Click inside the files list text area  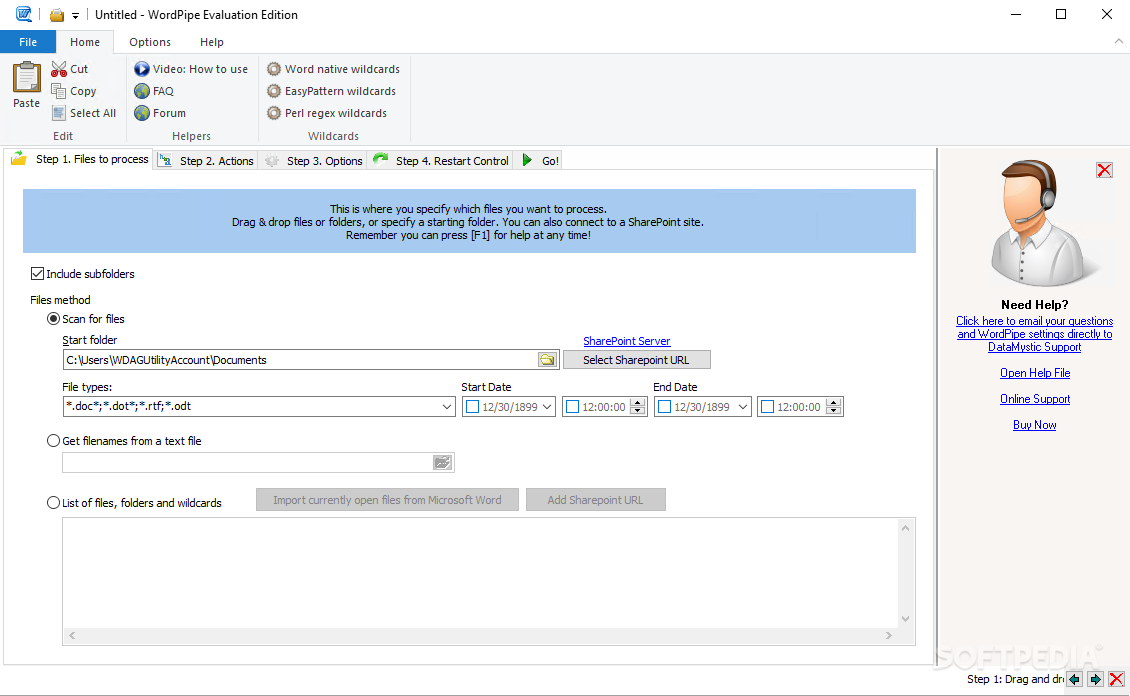click(x=480, y=573)
